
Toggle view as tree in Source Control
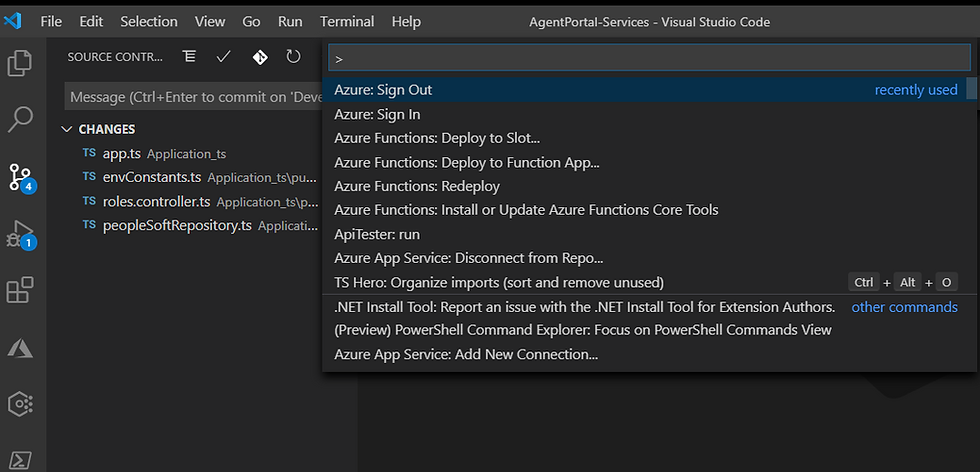[189, 57]
